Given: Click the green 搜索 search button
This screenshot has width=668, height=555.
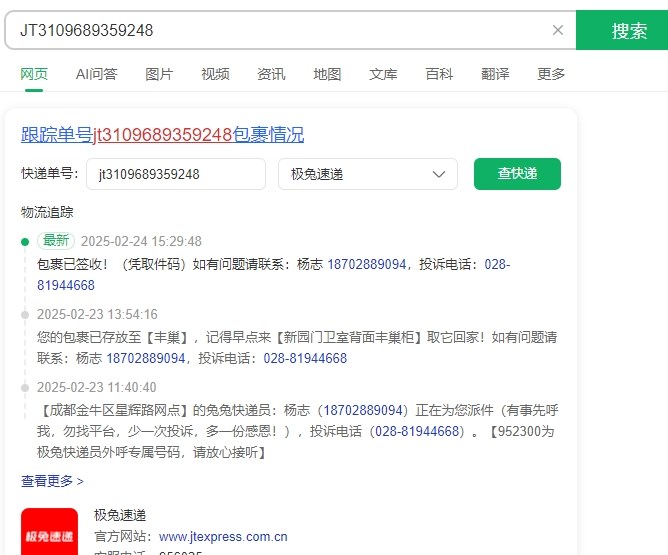Looking at the screenshot, I should (622, 30).
